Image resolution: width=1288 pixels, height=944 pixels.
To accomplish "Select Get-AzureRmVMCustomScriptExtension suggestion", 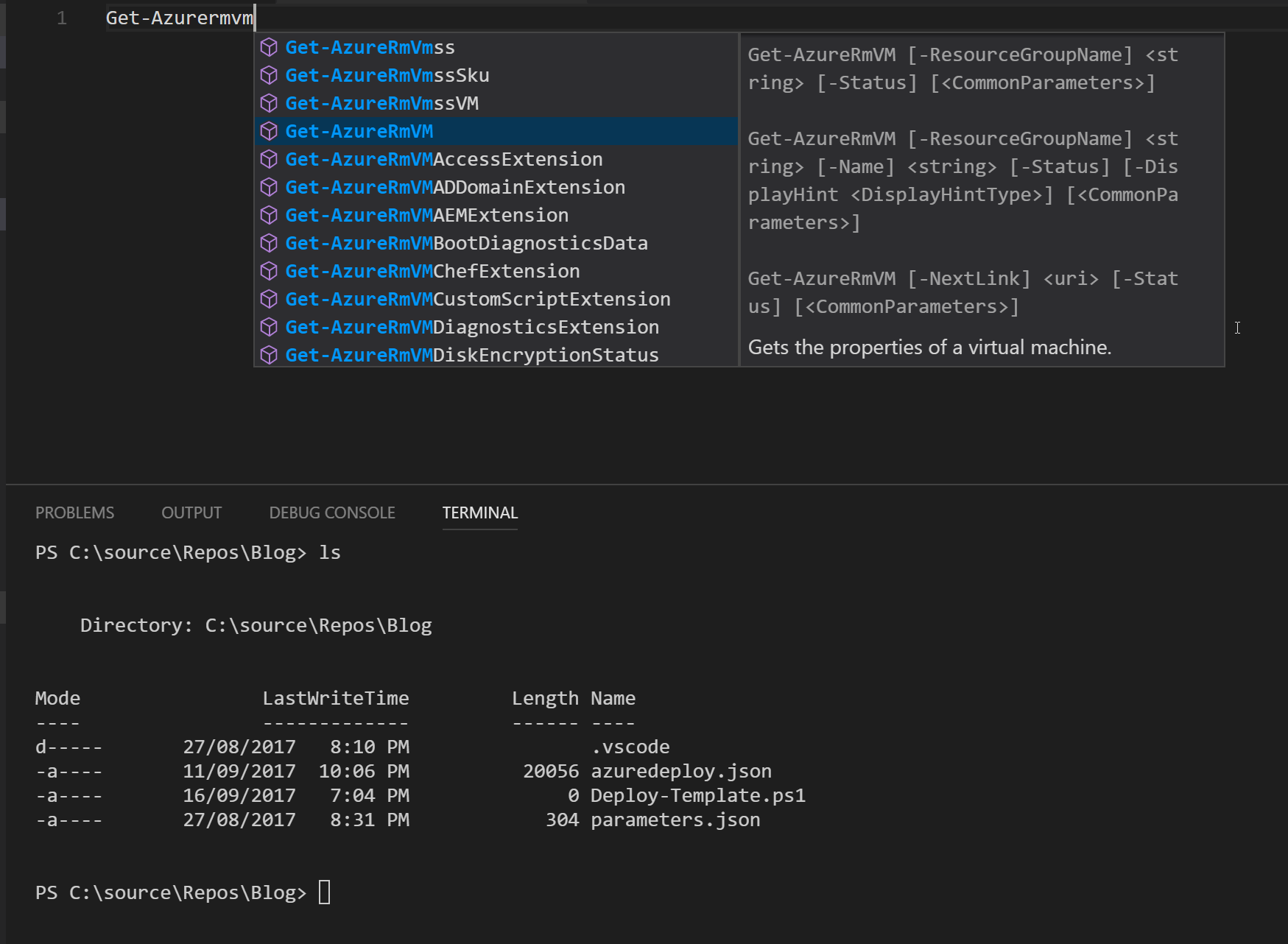I will (x=478, y=299).
